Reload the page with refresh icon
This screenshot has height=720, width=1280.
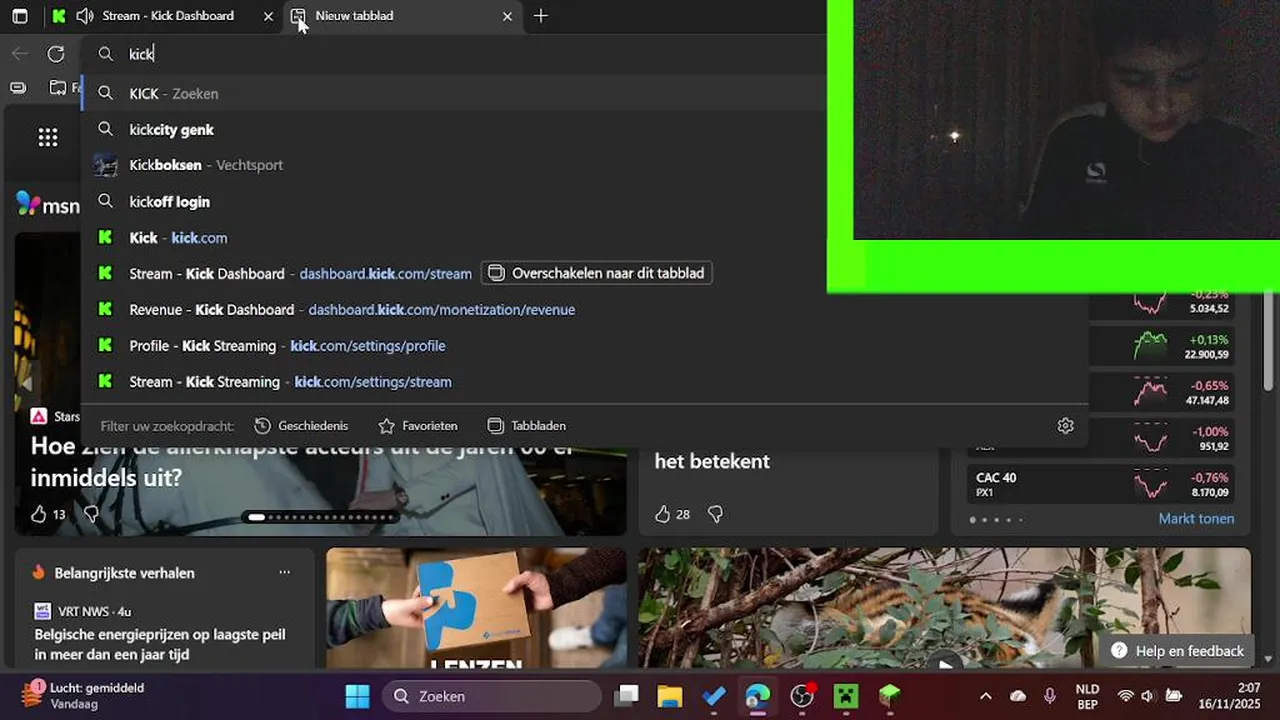coord(56,54)
